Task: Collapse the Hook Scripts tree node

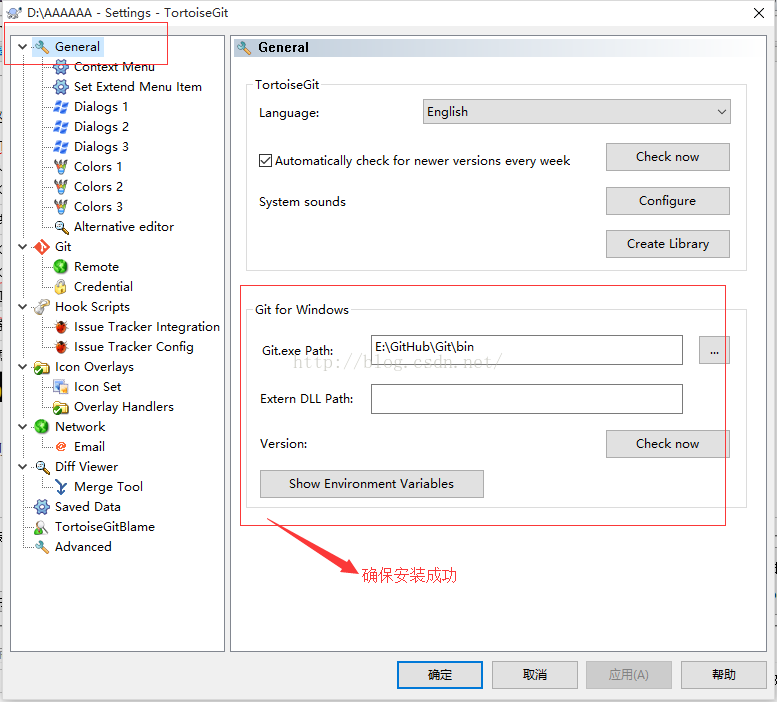Action: click(x=22, y=307)
